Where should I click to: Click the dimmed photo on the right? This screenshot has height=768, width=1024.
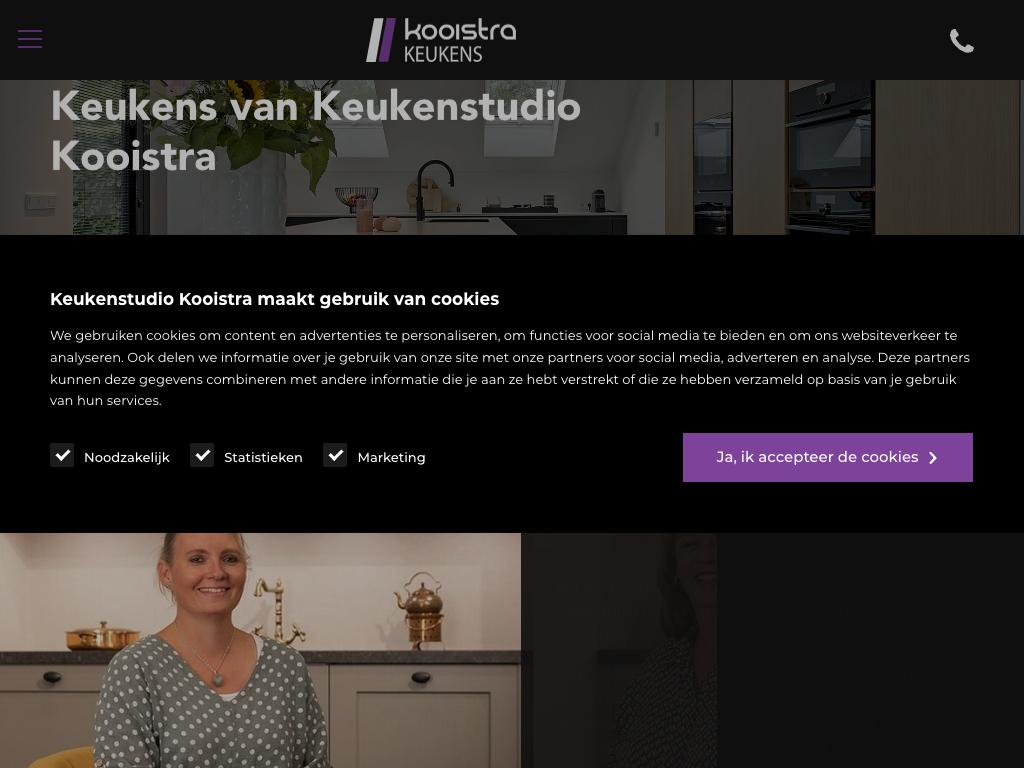point(773,650)
